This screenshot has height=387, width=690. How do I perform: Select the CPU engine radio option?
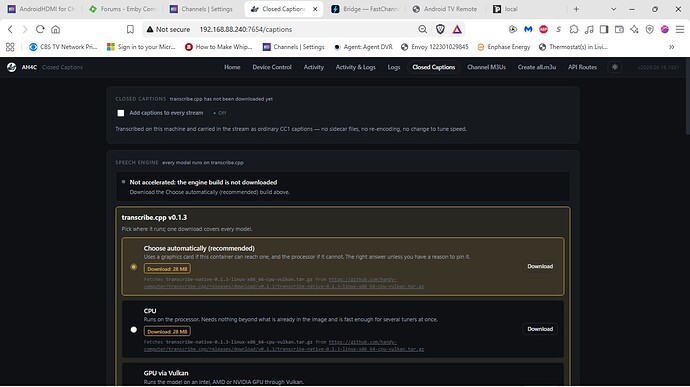(134, 329)
